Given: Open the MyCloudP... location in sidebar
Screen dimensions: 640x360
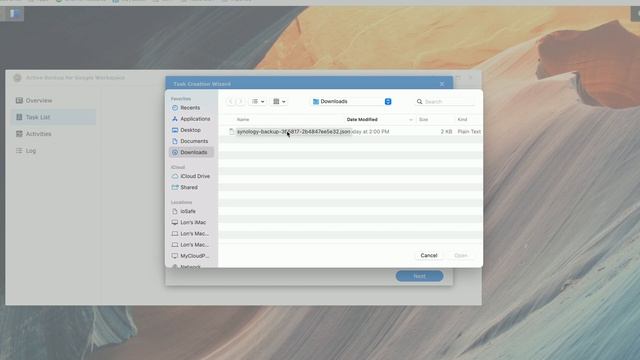Looking at the screenshot, I should 191,256.
